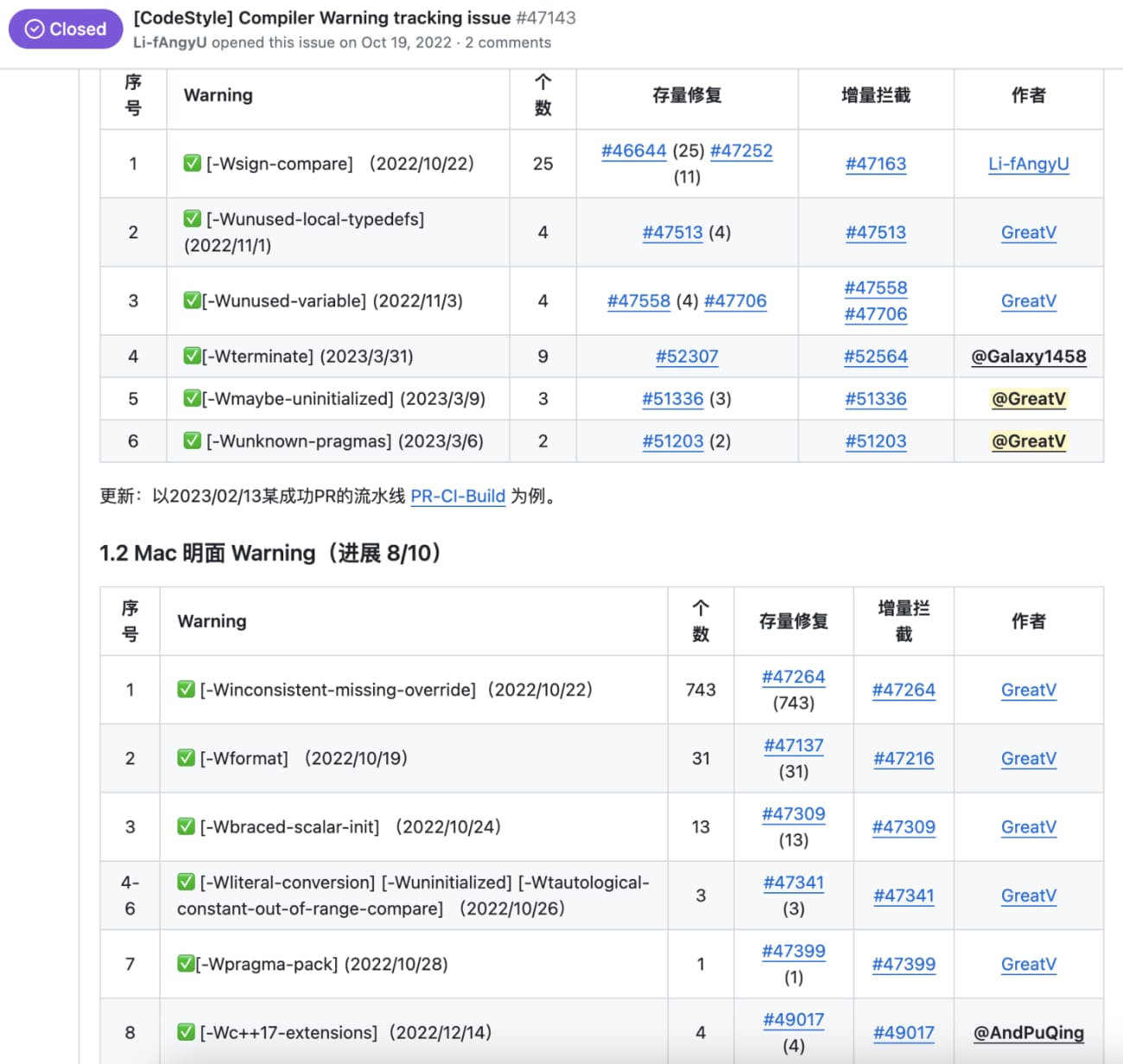Open pull request #47137 for -Wformat
The image size is (1123, 1064).
(793, 745)
